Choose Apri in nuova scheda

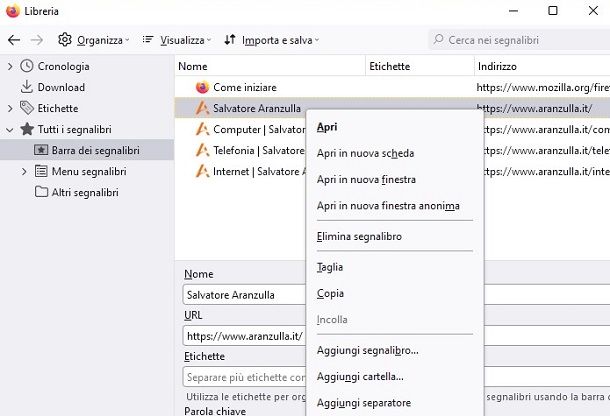[395, 153]
